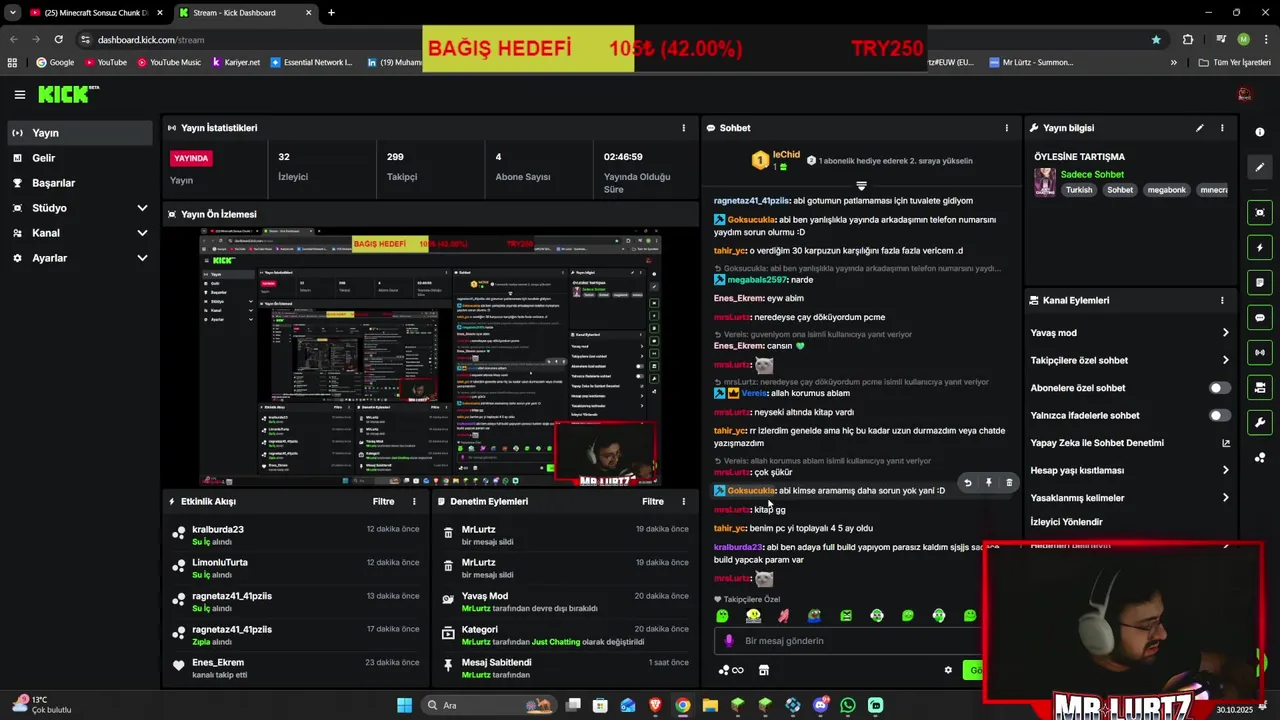The width and height of the screenshot is (1280, 720).
Task: Open Filtre in Denetim Eylemleri panel
Action: coord(653,501)
